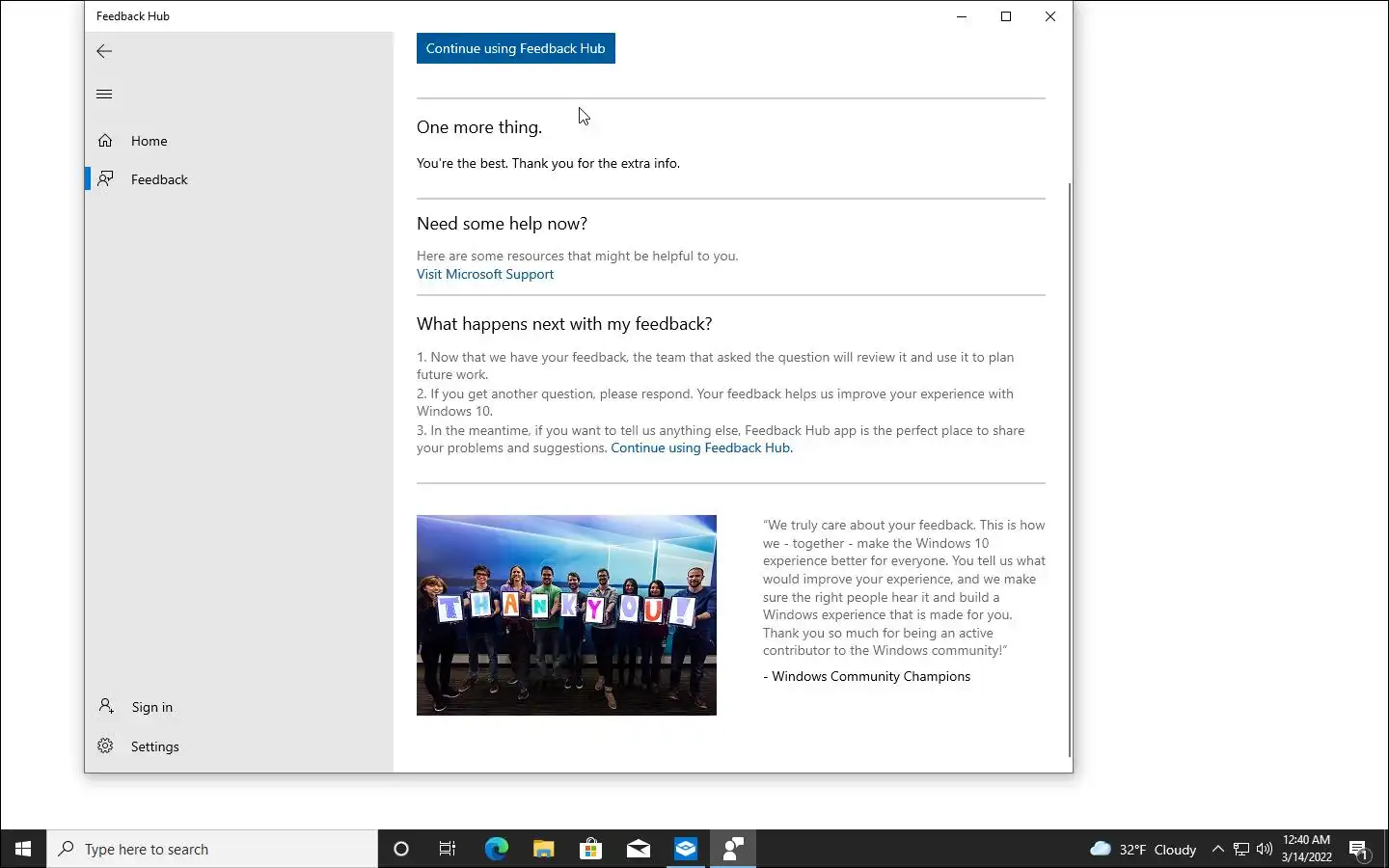Image resolution: width=1389 pixels, height=868 pixels.
Task: Click the Thank You team photo
Action: click(x=566, y=615)
